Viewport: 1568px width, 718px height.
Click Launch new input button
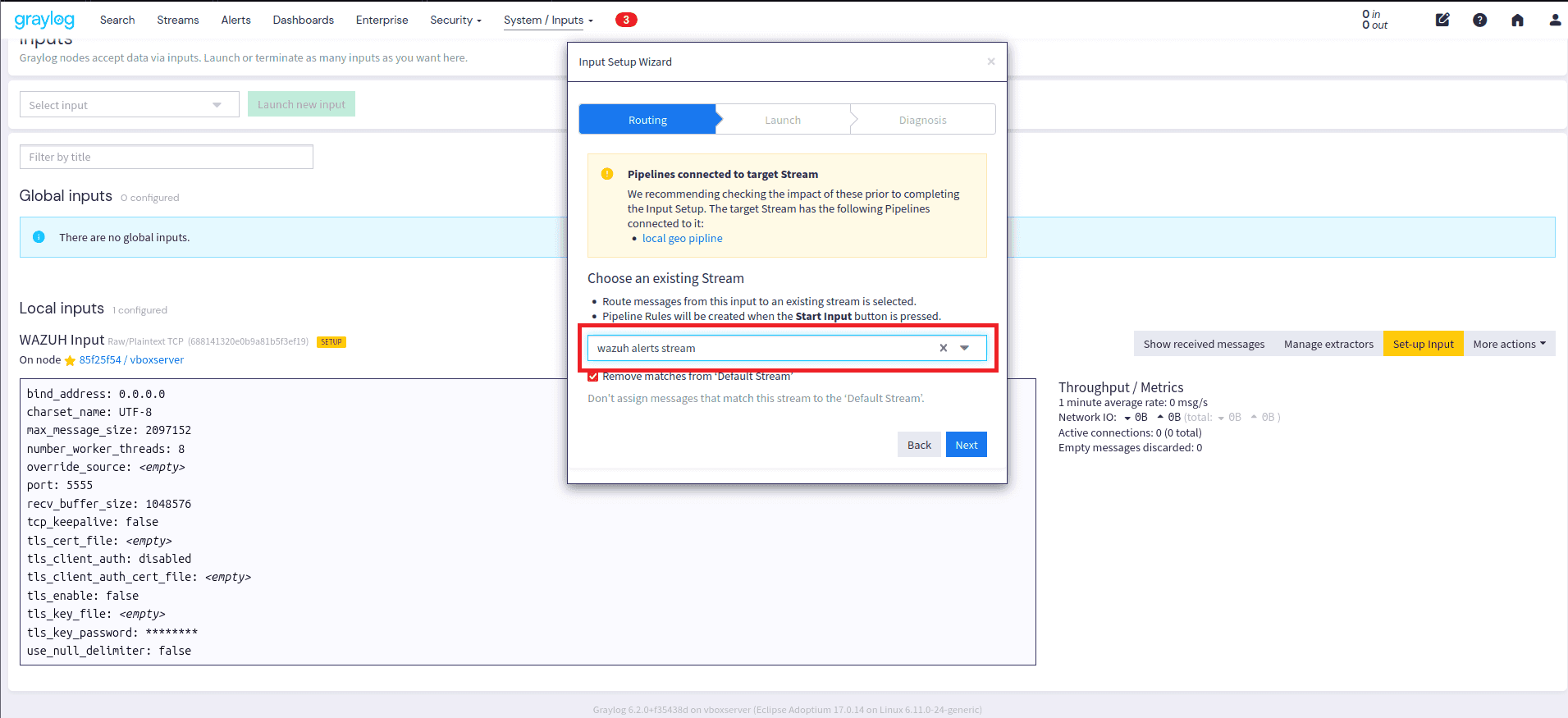click(301, 104)
